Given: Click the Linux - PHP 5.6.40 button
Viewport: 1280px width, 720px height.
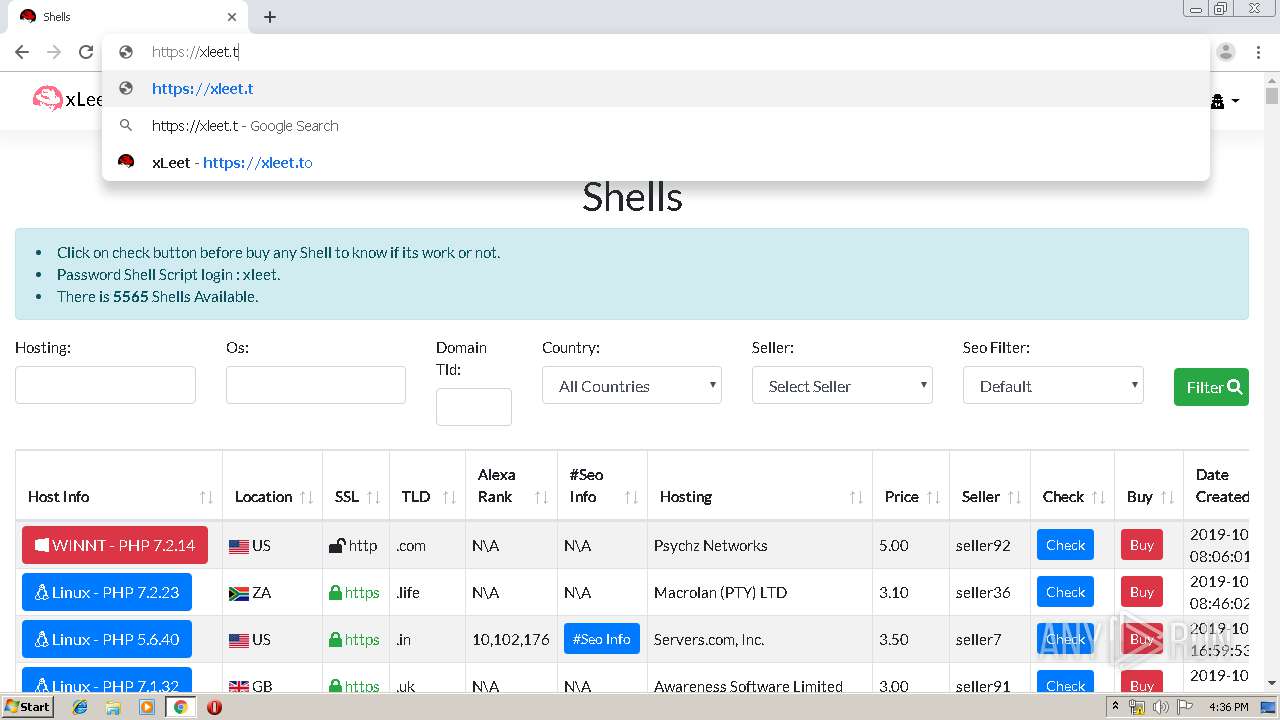Looking at the screenshot, I should click(x=107, y=639).
